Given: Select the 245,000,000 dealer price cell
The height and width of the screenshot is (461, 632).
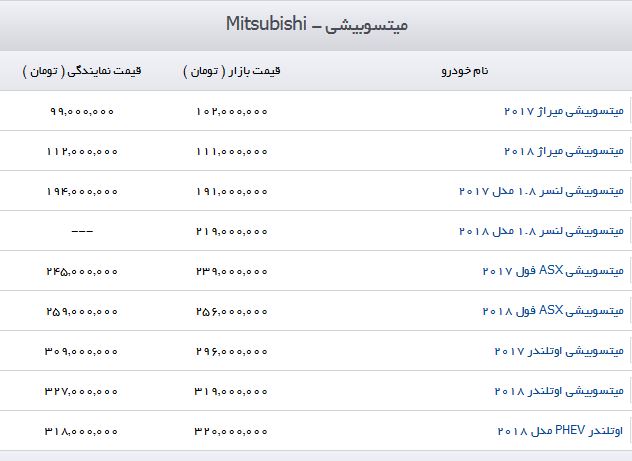Looking at the screenshot, I should pyautogui.click(x=82, y=272).
